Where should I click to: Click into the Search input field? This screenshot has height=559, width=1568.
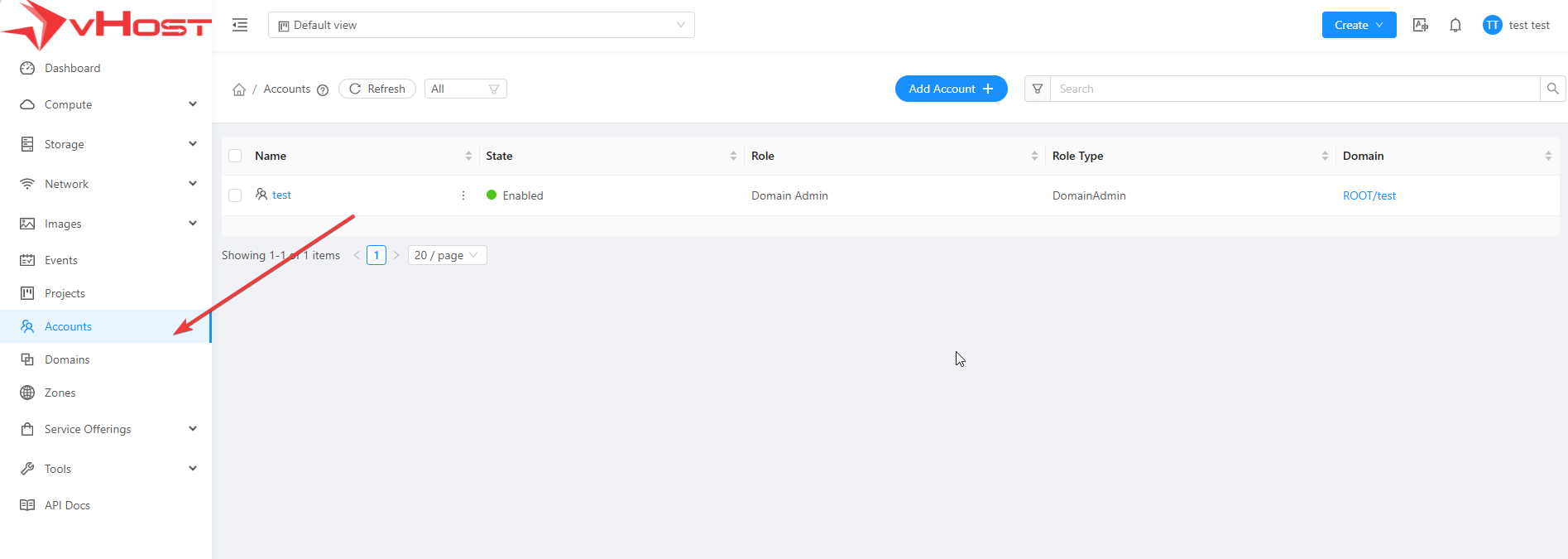pos(1294,89)
